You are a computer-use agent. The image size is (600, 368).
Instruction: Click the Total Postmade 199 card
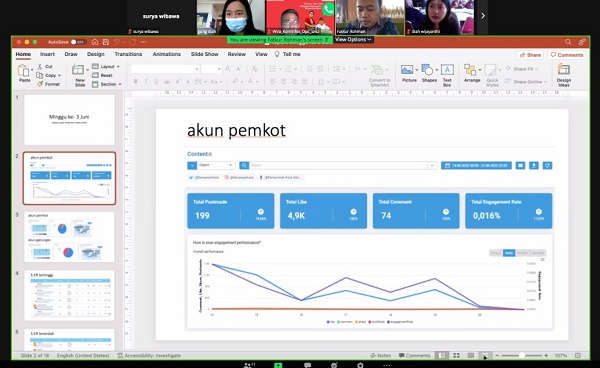tap(231, 211)
